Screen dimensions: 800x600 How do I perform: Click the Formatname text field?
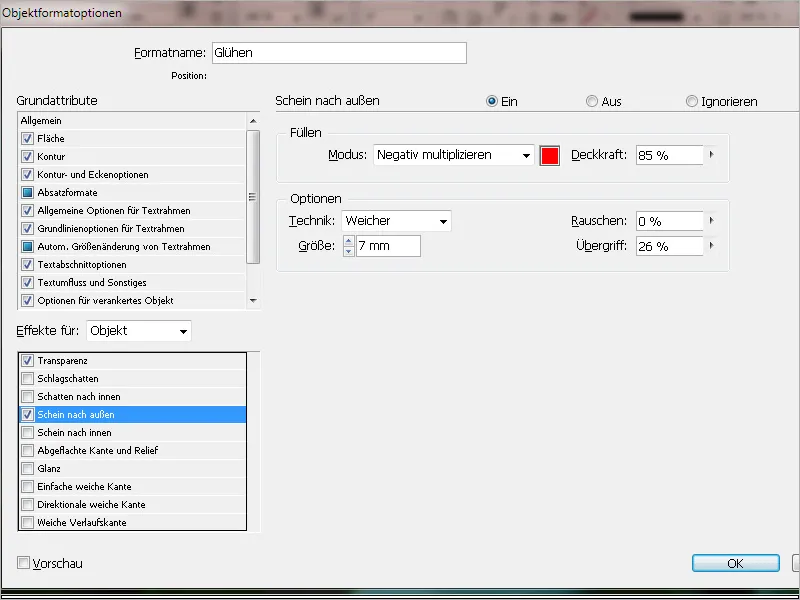tap(339, 53)
